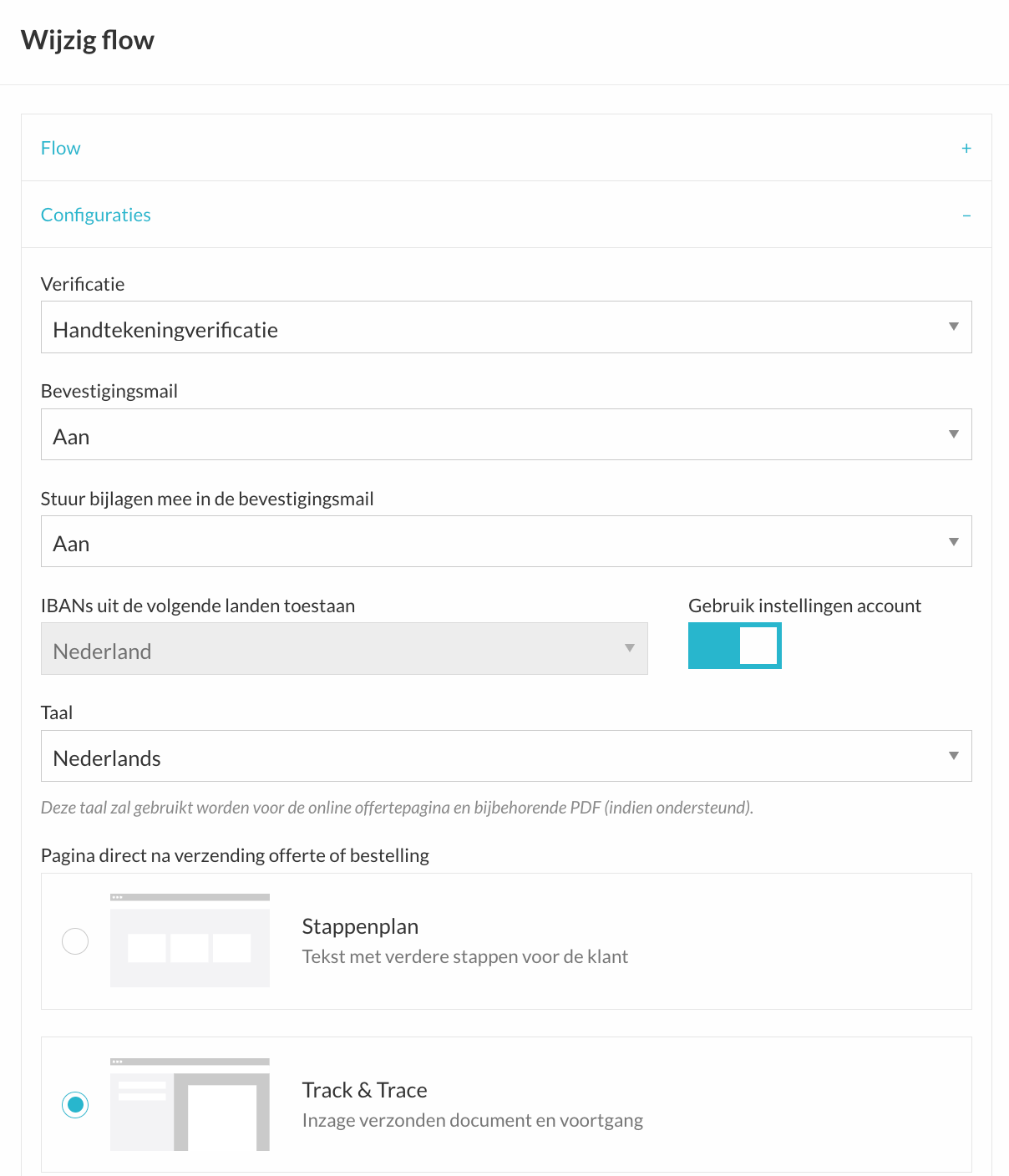Click the Wijzig flow page heading

(x=88, y=40)
